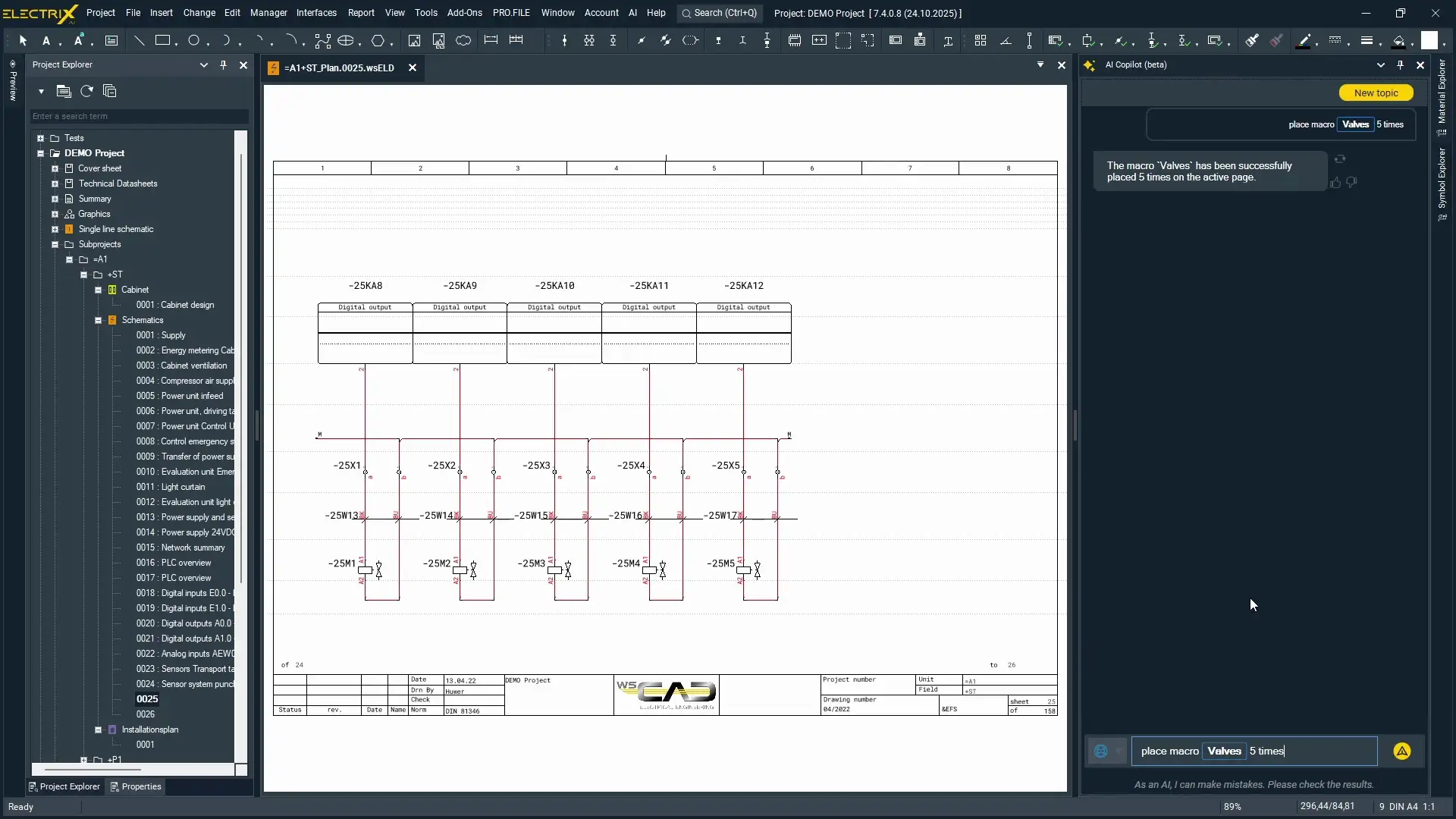Screen dimensions: 1456x819
Task: Select the hexagon polygon tool
Action: tap(378, 41)
